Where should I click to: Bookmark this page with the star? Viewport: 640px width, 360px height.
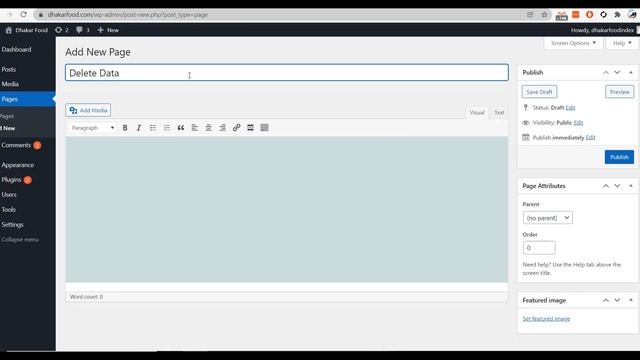coord(544,14)
